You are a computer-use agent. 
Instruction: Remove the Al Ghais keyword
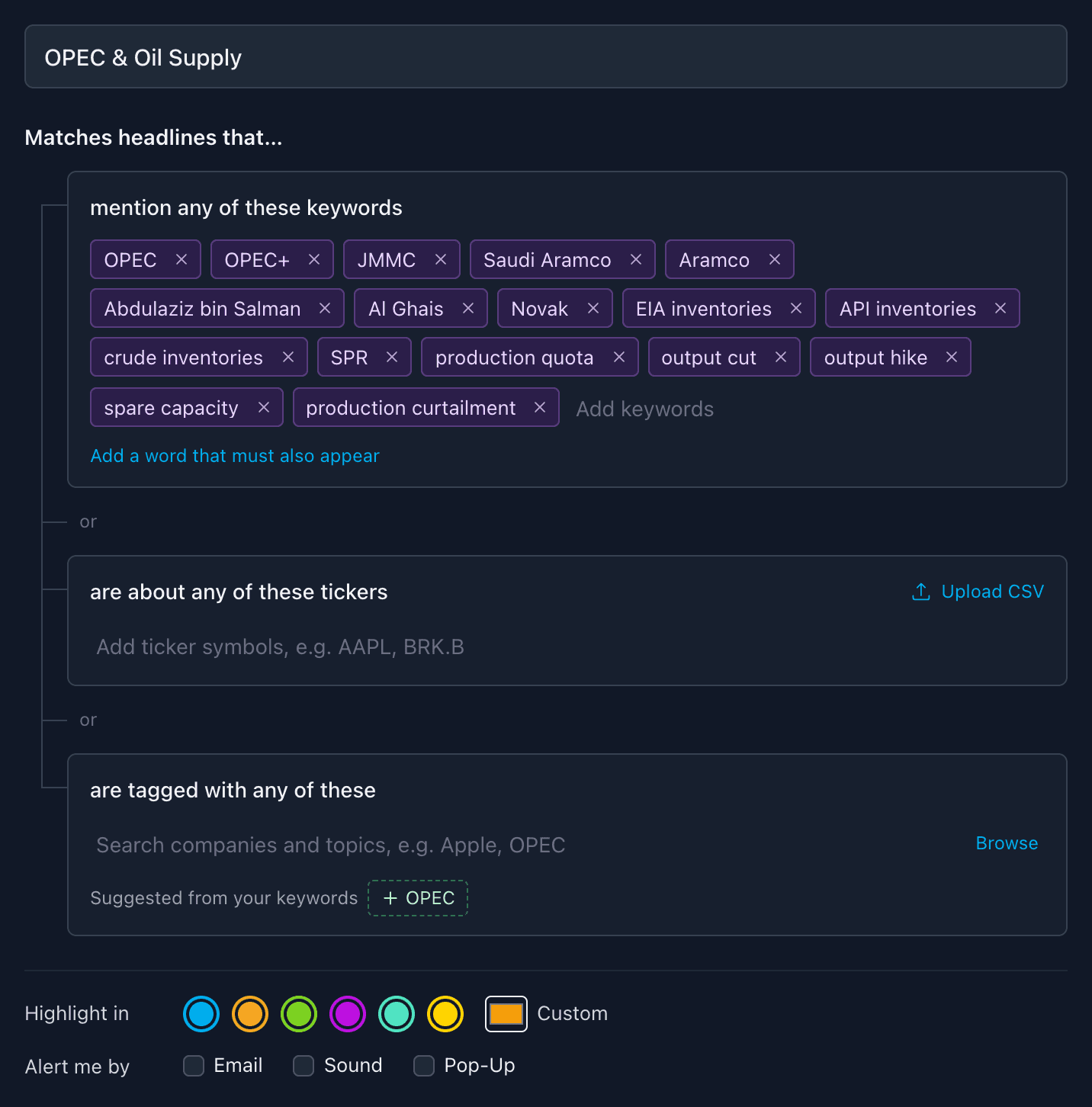pyautogui.click(x=468, y=308)
